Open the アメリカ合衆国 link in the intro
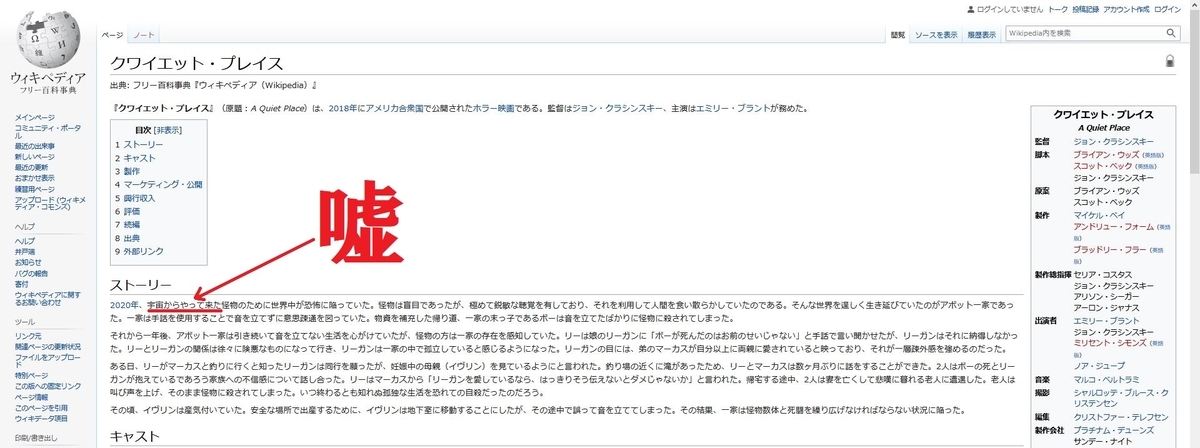 pyautogui.click(x=393, y=108)
